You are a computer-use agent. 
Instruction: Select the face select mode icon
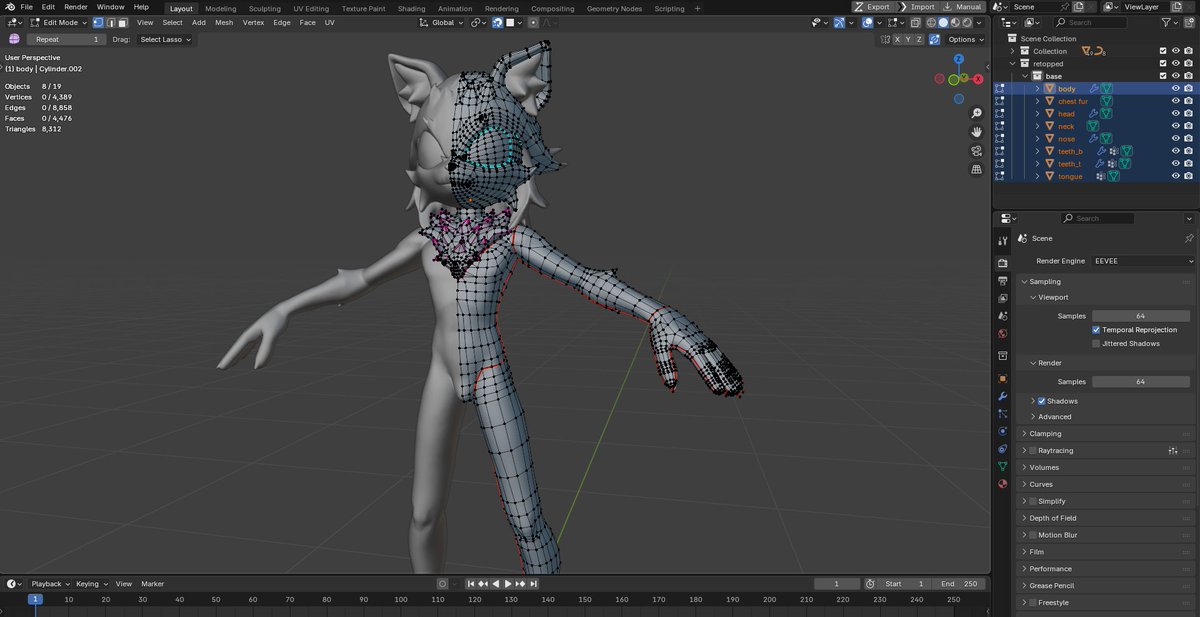(x=122, y=22)
